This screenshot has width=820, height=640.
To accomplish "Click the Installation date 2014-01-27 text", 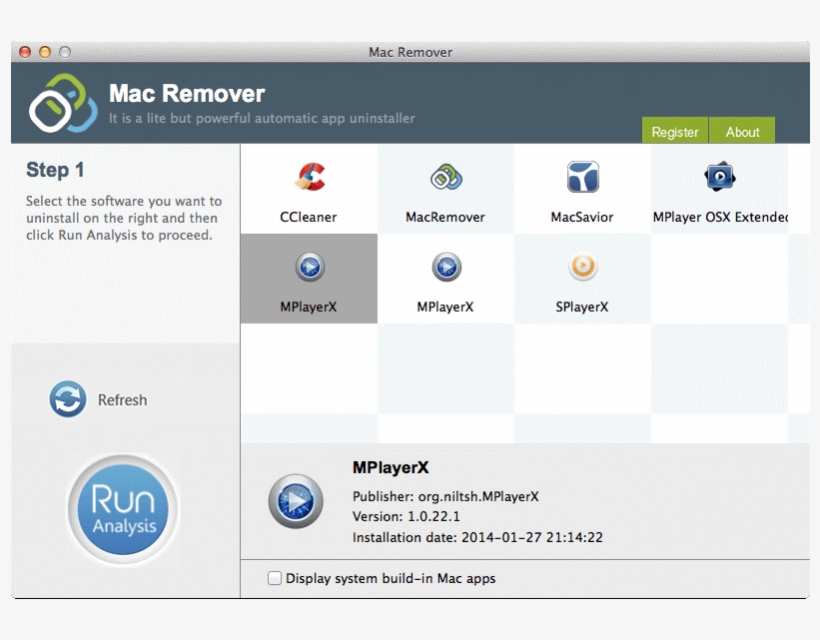I will click(x=477, y=538).
